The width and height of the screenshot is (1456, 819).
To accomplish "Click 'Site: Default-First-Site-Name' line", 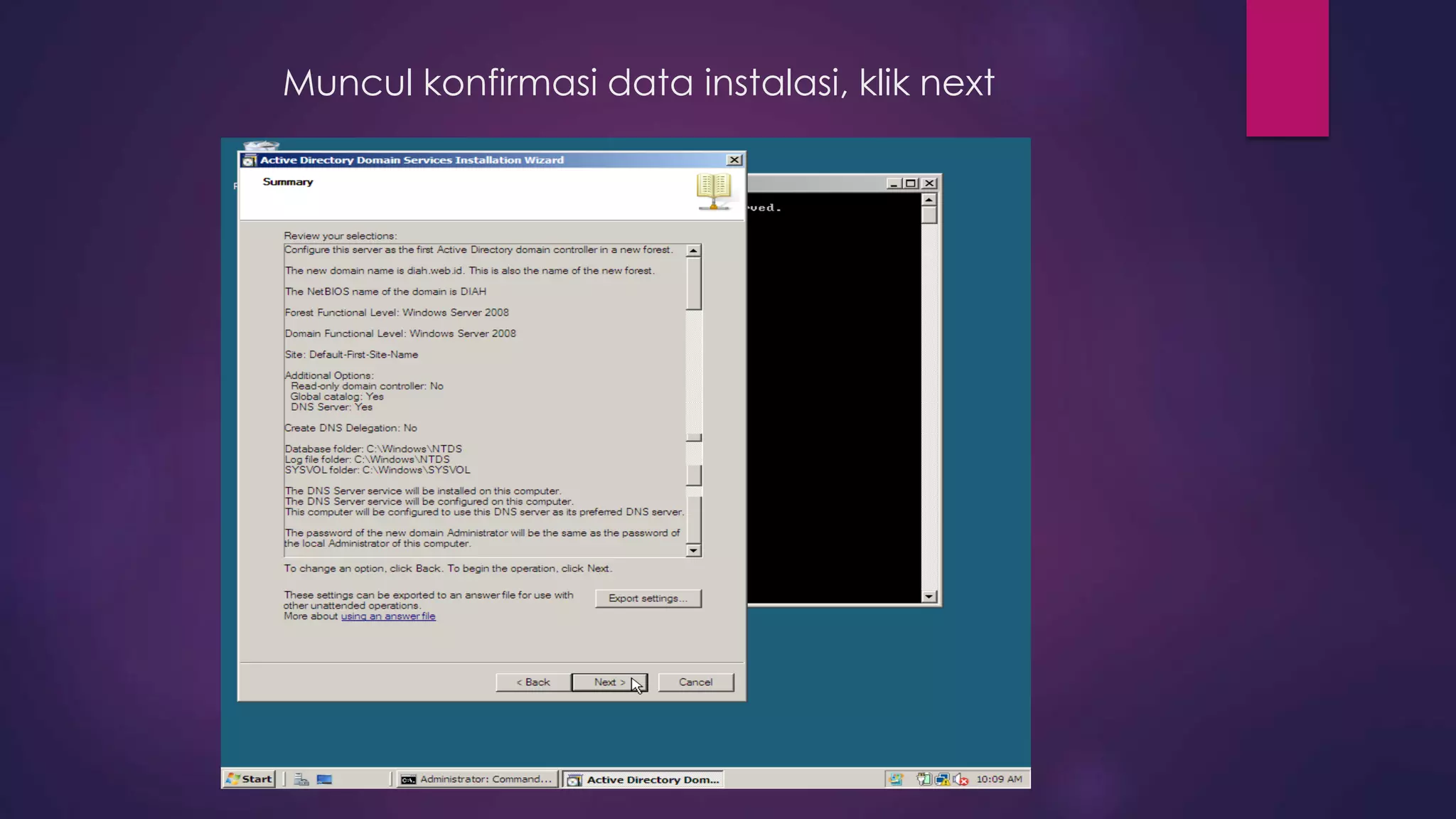I will pyautogui.click(x=351, y=355).
